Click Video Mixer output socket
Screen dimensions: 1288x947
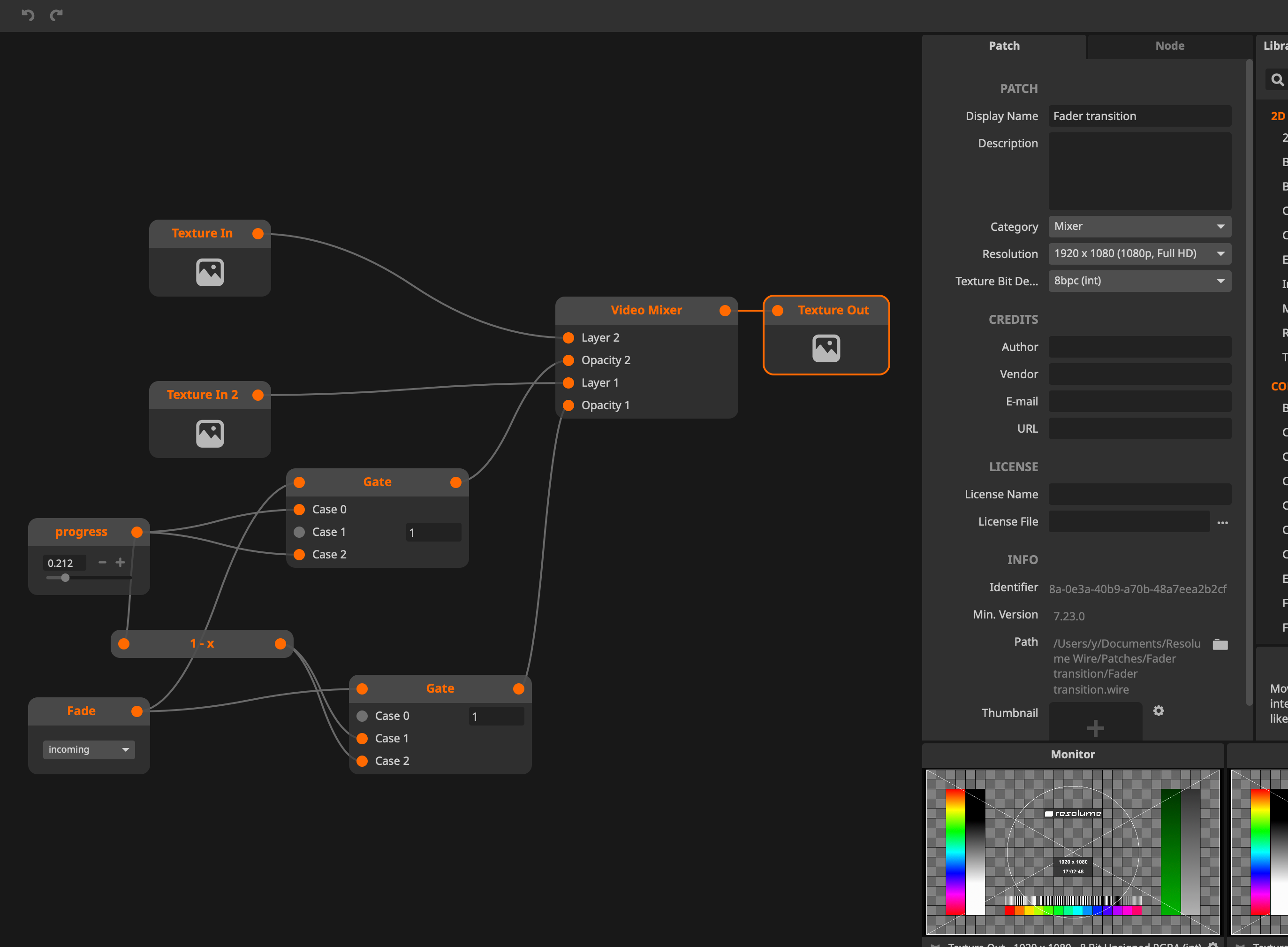coord(725,311)
